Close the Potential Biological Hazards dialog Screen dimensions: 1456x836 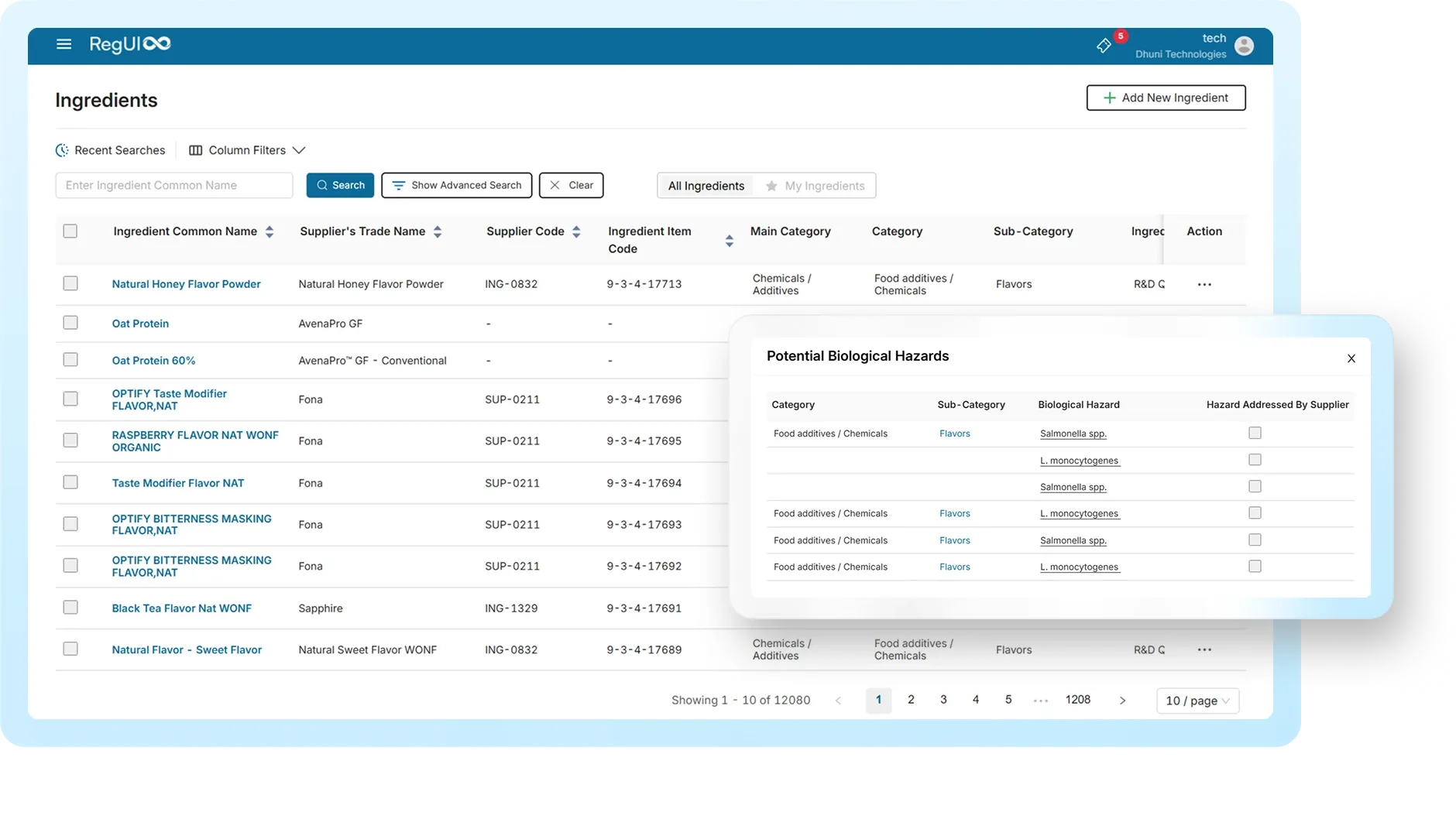pos(1351,358)
